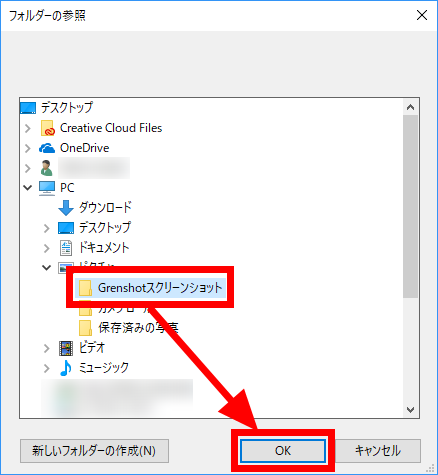Viewport: 438px width, 475px height.
Task: Select the ダウンロード label
Action: point(105,208)
